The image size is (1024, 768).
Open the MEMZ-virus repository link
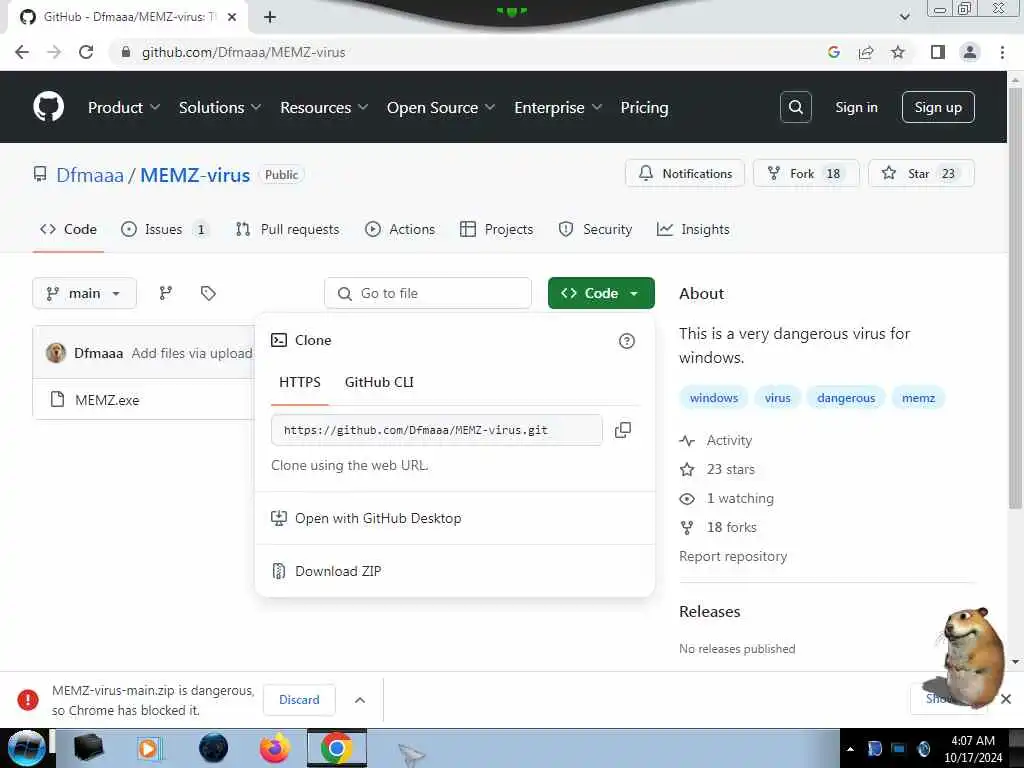pyautogui.click(x=195, y=175)
